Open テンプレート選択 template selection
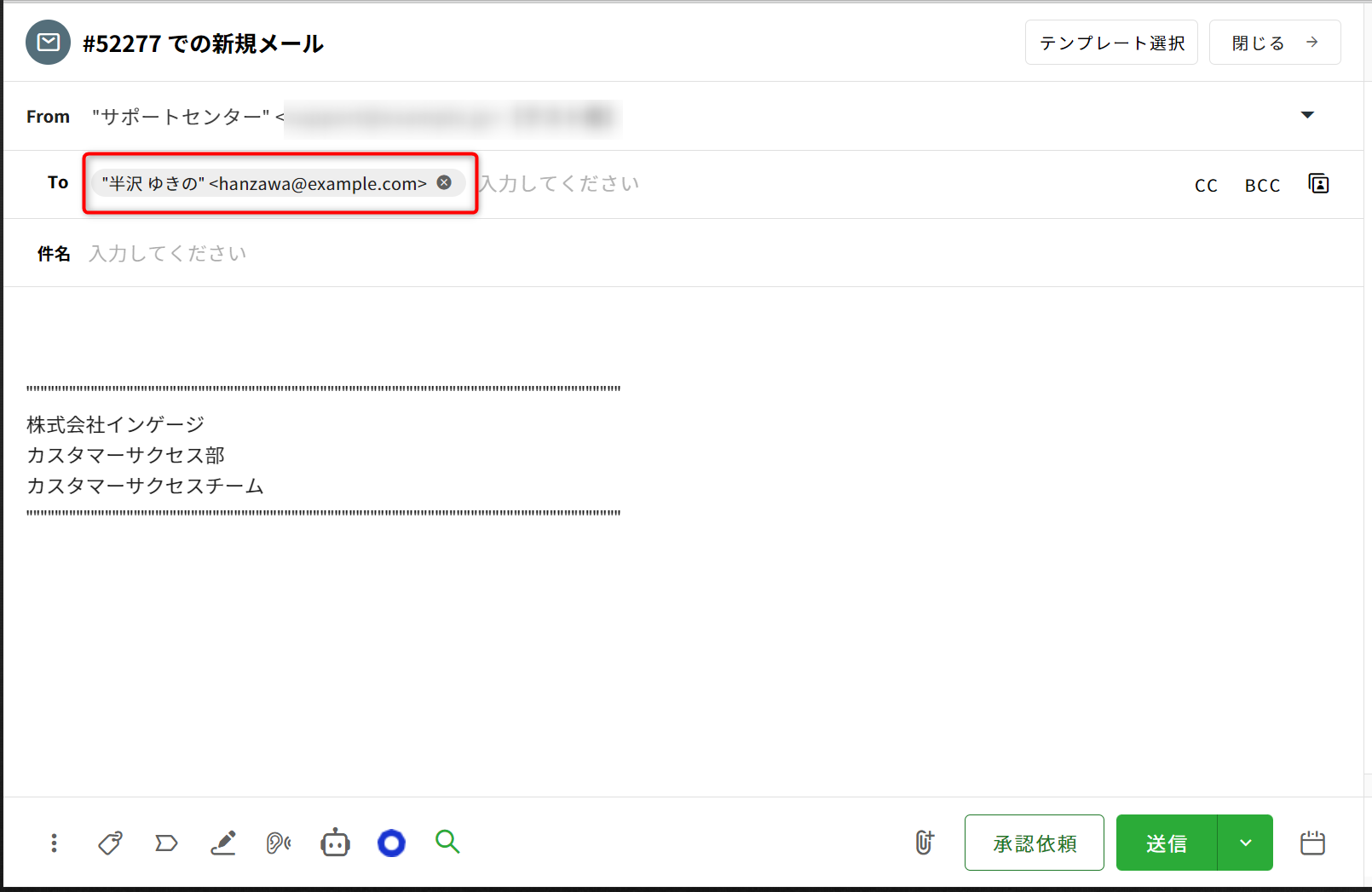Screen dimensions: 1372x892 1111,43
